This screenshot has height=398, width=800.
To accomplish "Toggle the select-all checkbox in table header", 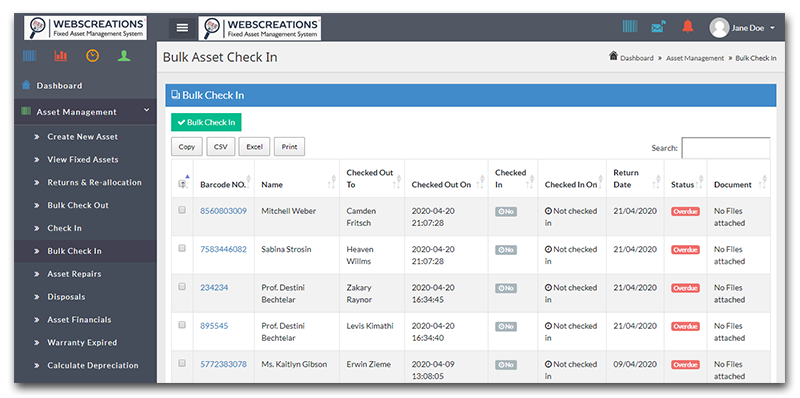I will (182, 184).
